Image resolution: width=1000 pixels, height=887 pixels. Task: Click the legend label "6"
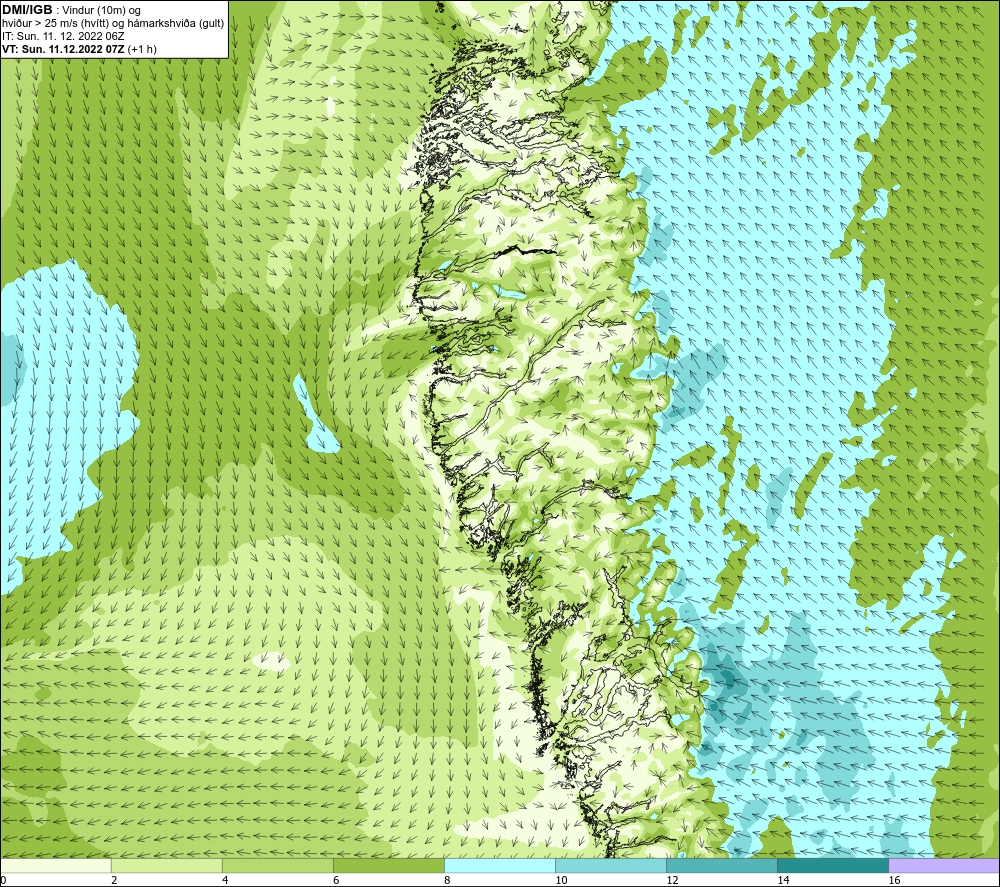(335, 881)
